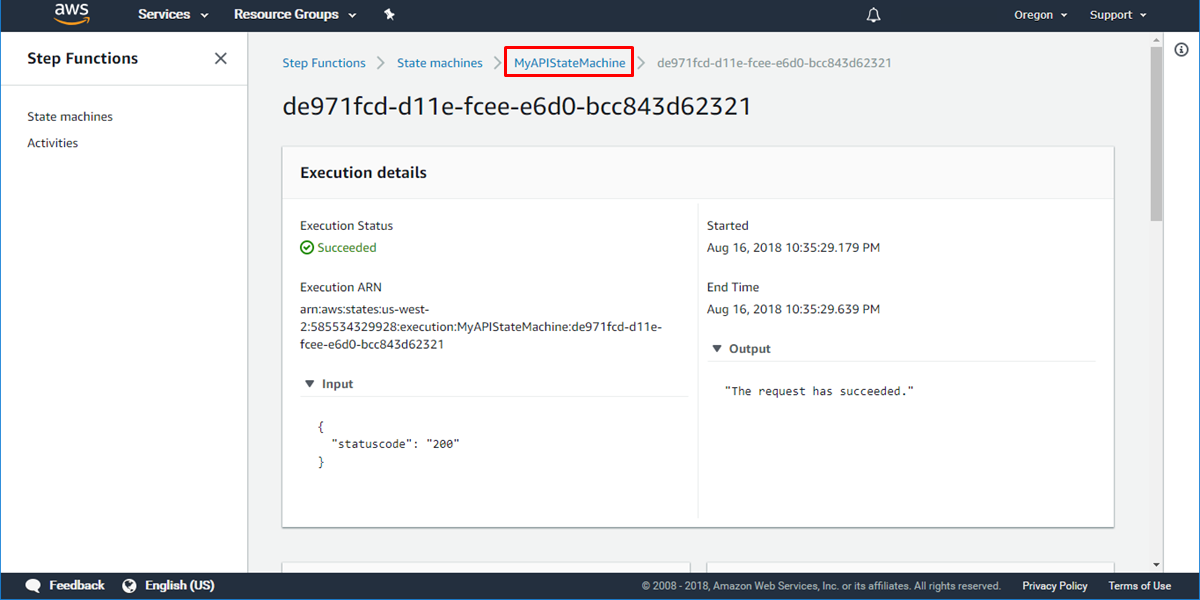1200x600 pixels.
Task: Open the Support dropdown menu
Action: point(1118,15)
